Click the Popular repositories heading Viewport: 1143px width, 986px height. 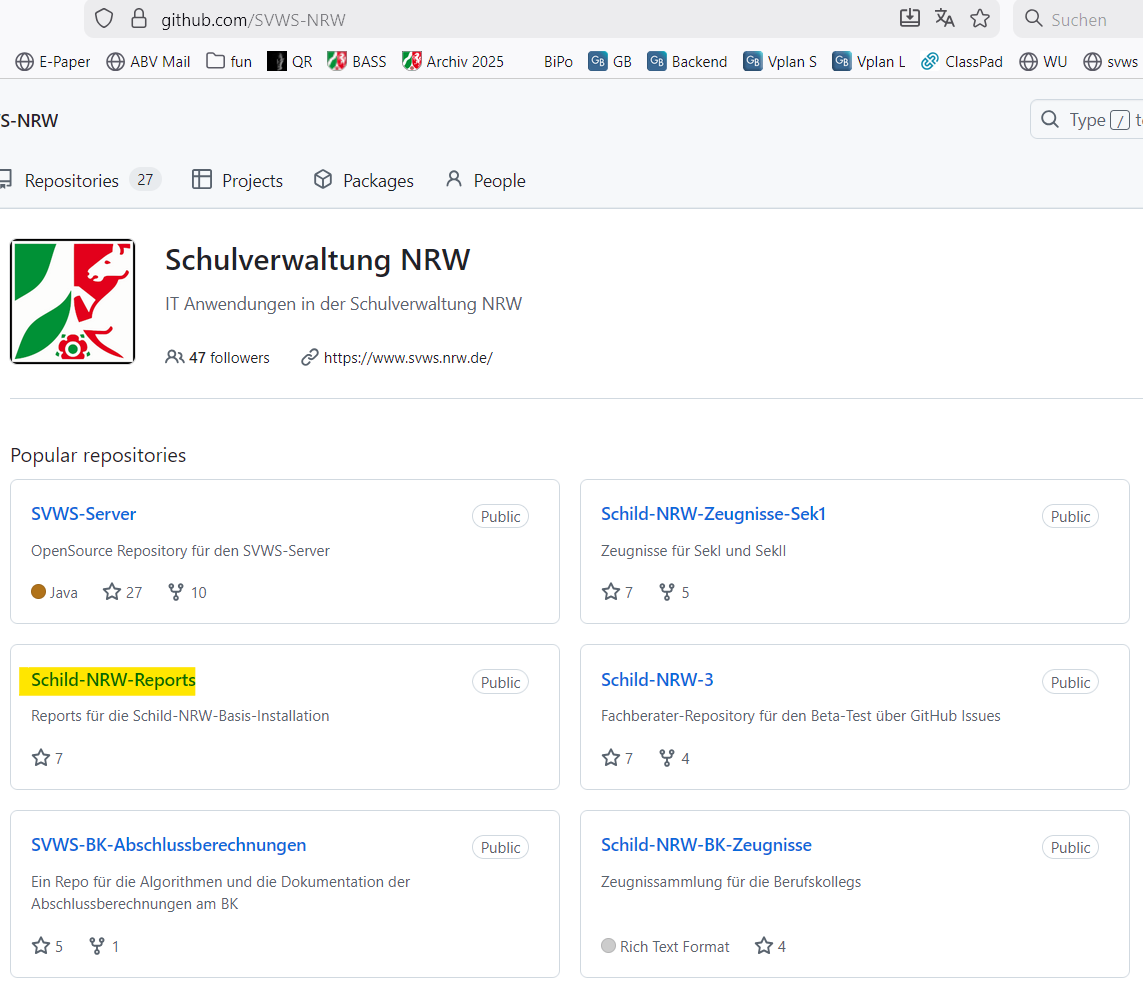pyautogui.click(x=98, y=455)
